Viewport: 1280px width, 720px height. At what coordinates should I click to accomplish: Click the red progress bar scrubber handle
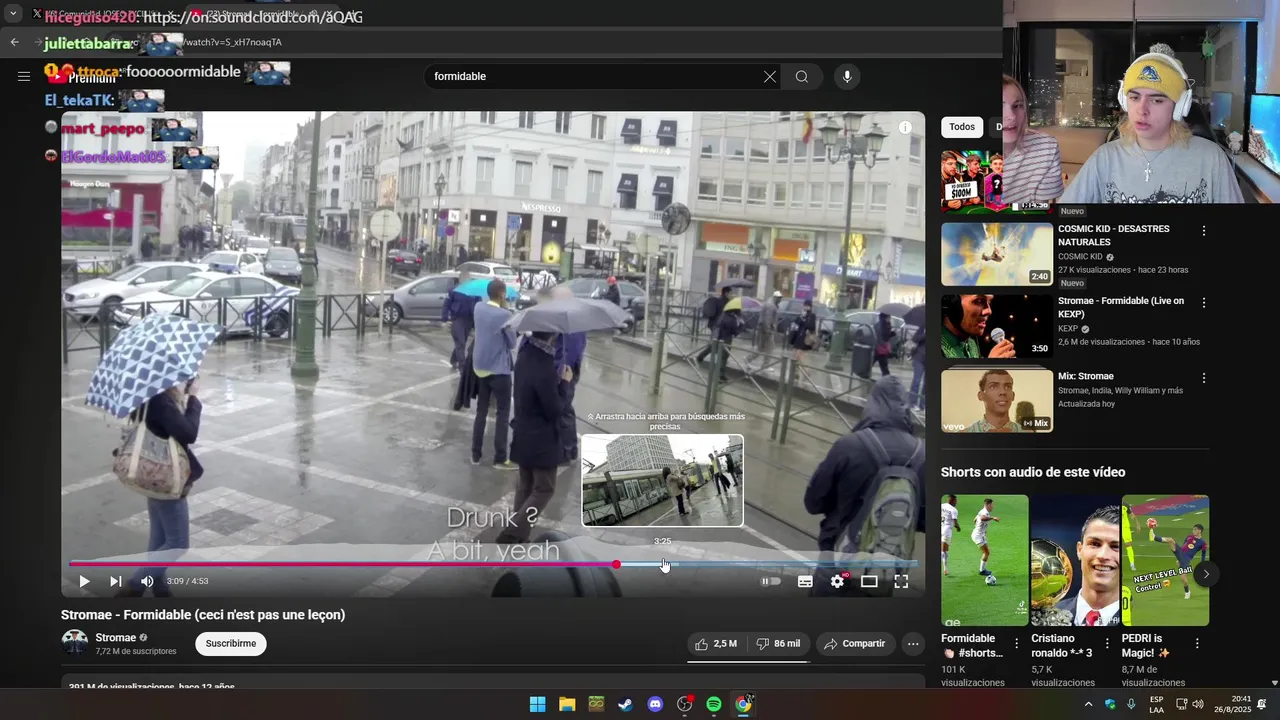(616, 564)
